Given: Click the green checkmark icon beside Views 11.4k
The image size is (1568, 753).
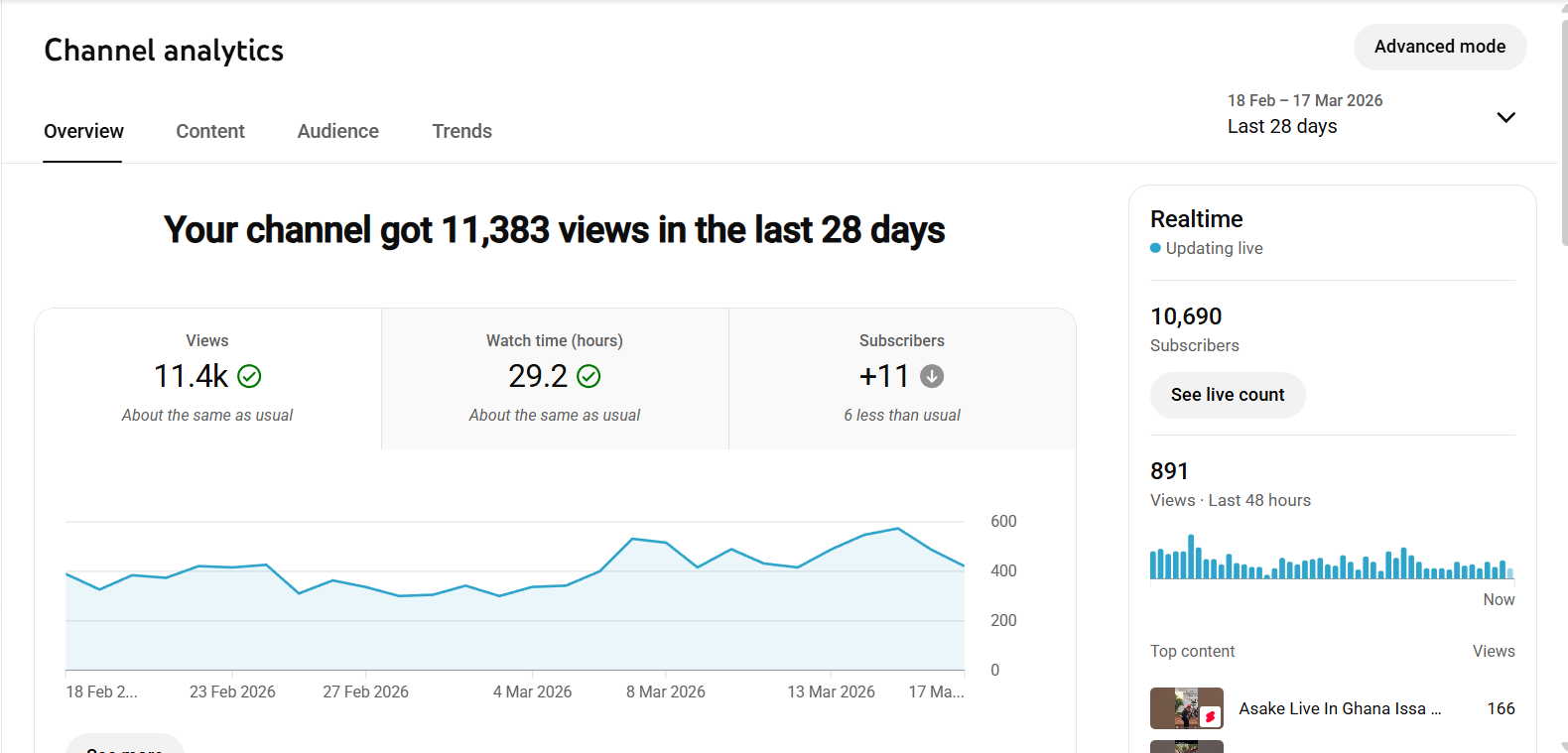Looking at the screenshot, I should (x=249, y=377).
